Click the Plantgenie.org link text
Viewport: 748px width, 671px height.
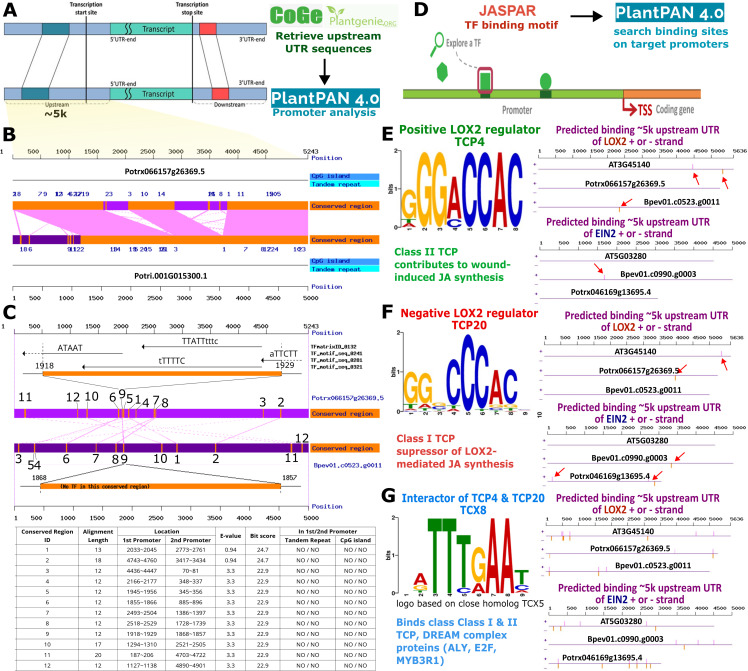[x=363, y=19]
